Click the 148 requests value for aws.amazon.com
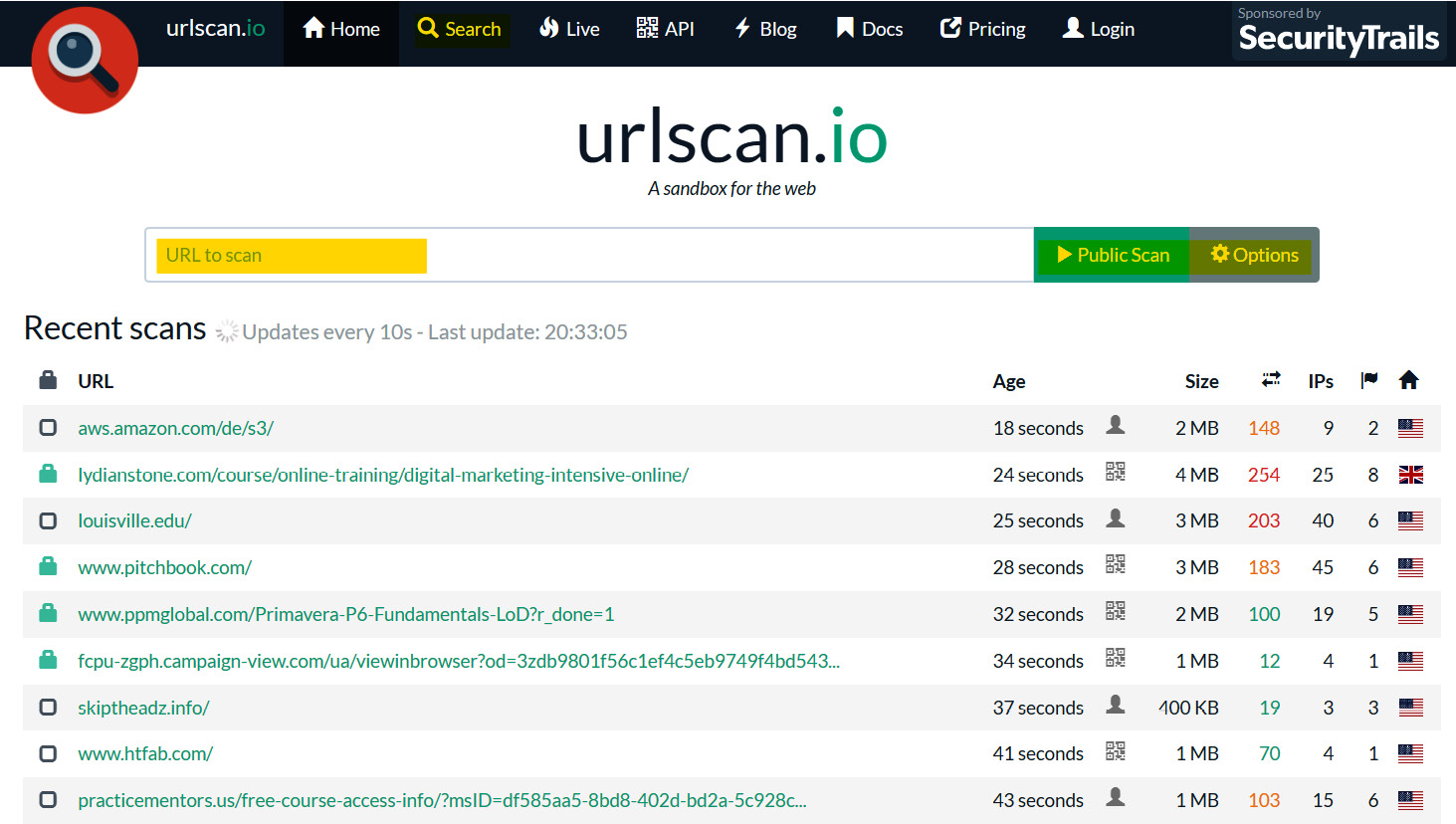The image size is (1456, 824). (1264, 428)
